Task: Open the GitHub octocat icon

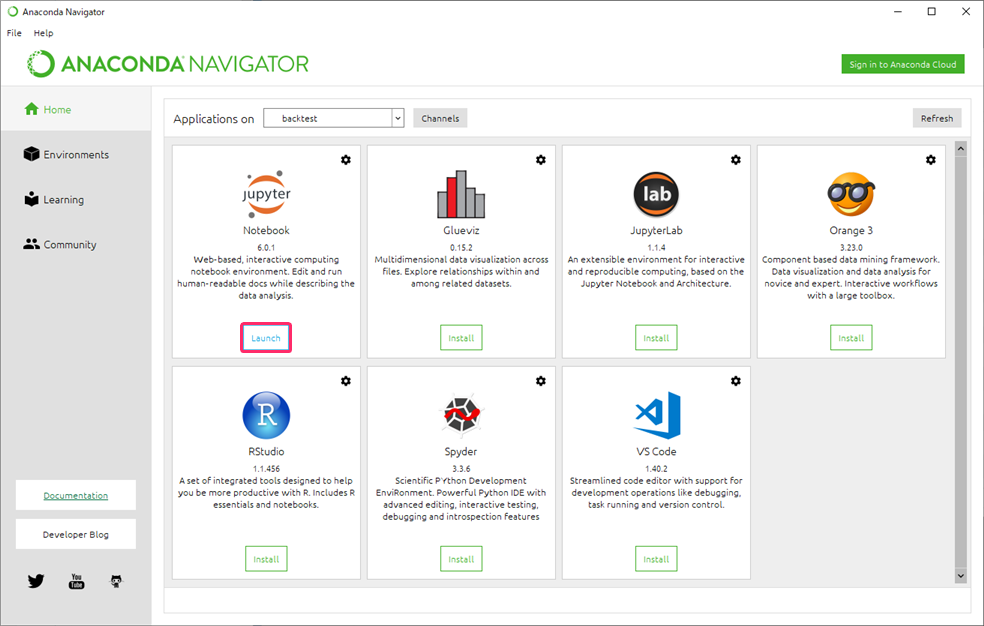Action: point(116,581)
